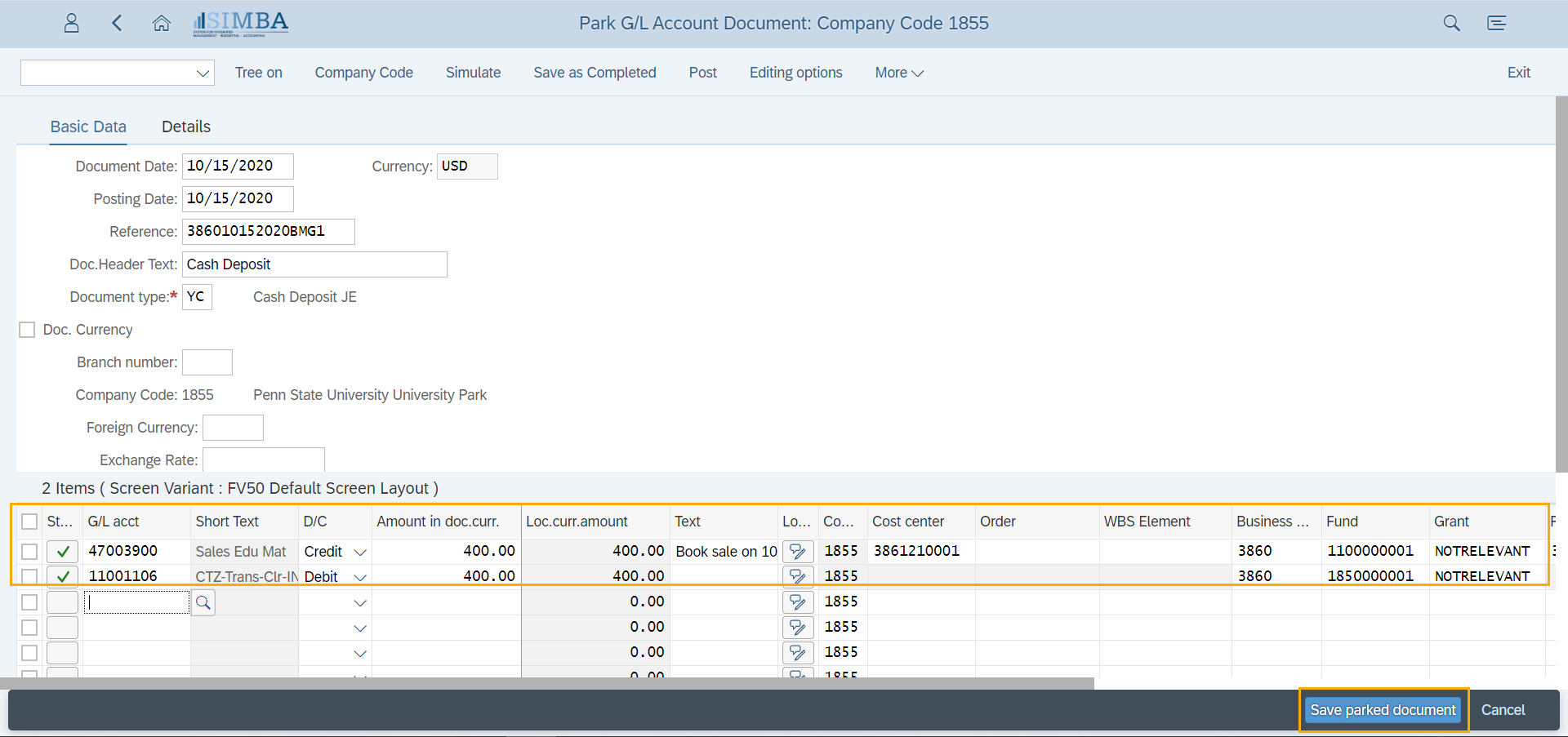Tick the first empty item row checkbox

point(29,602)
